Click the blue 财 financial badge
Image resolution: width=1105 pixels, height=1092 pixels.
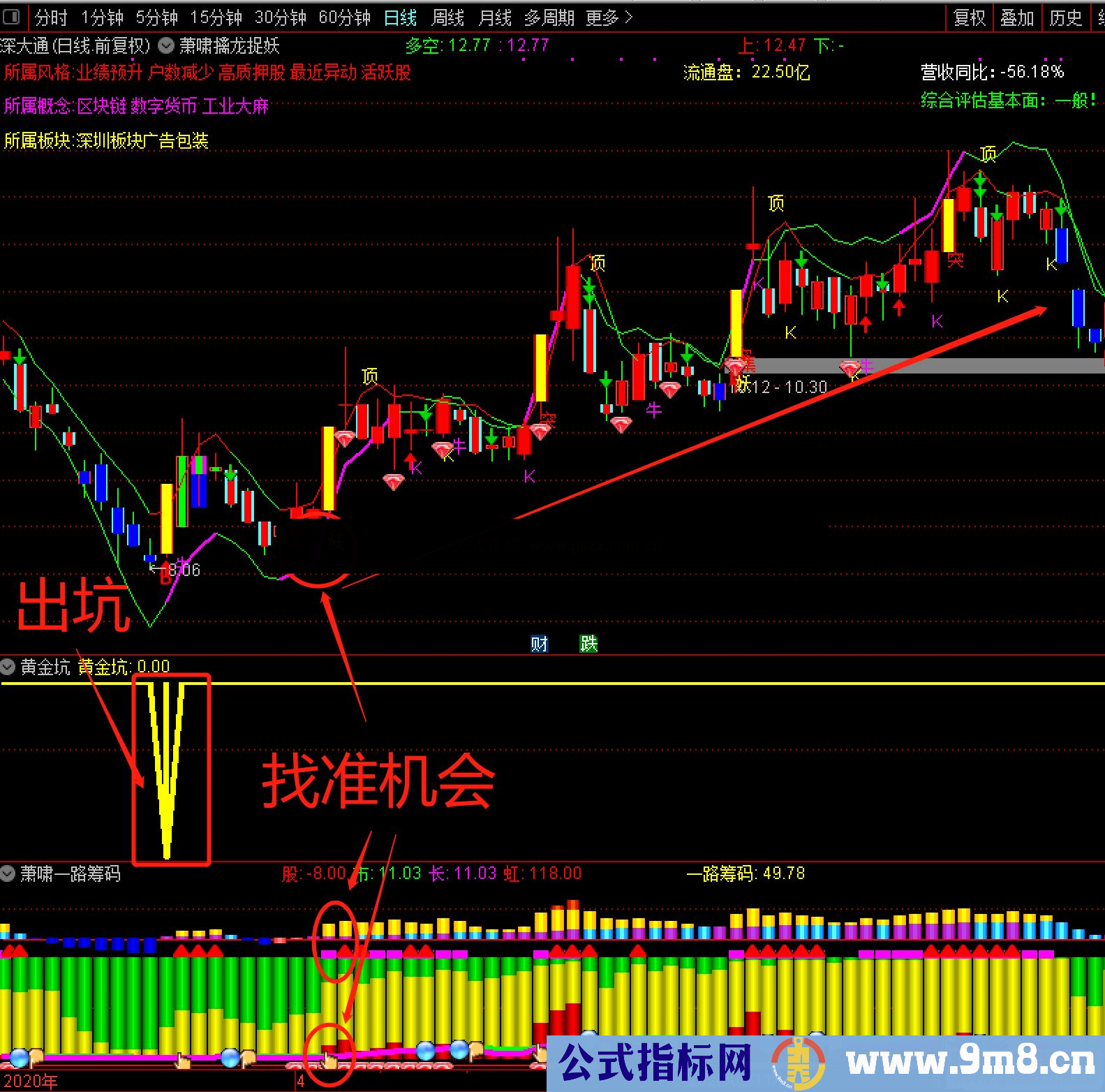click(x=539, y=643)
